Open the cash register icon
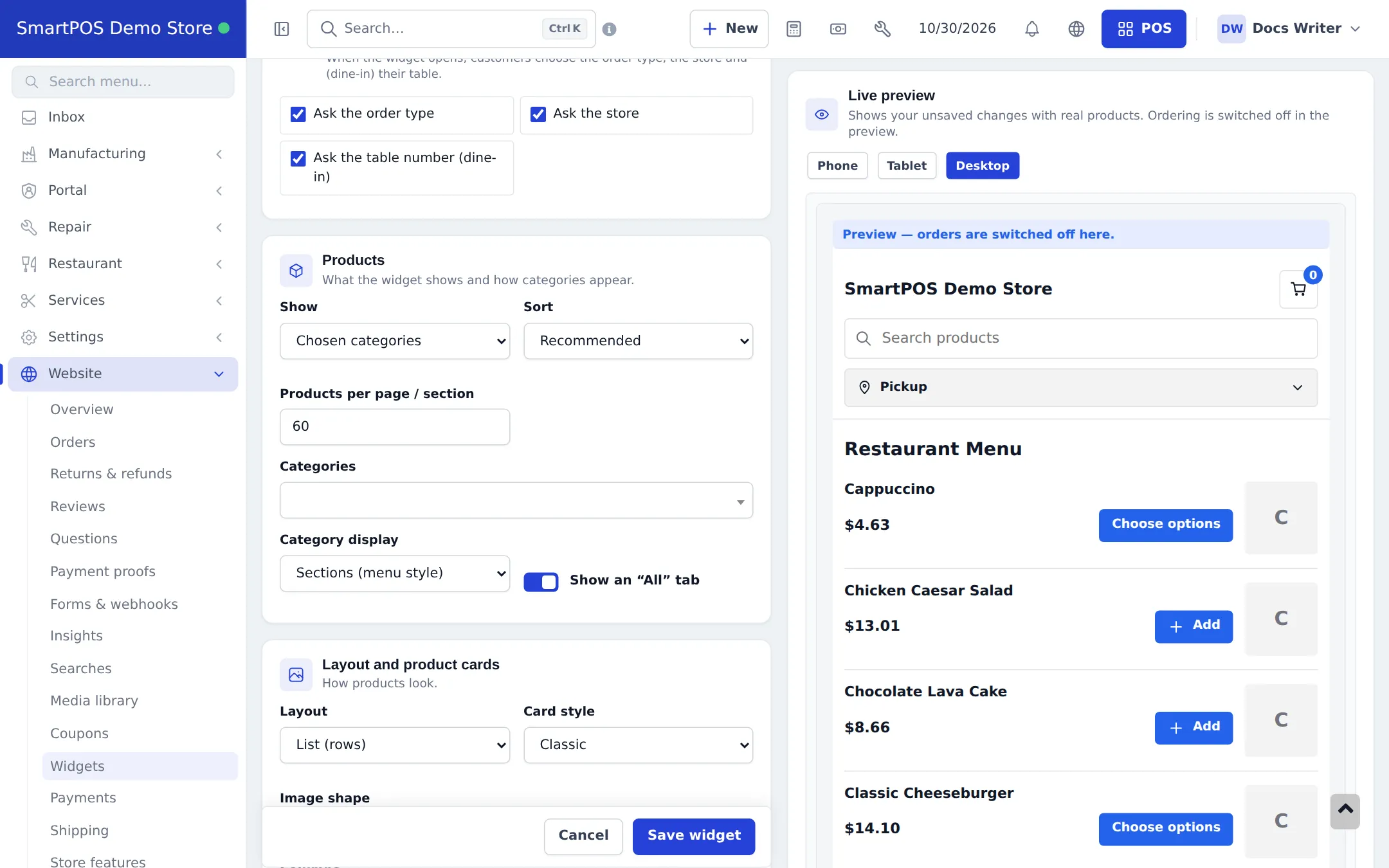The width and height of the screenshot is (1389, 868). pos(838,29)
